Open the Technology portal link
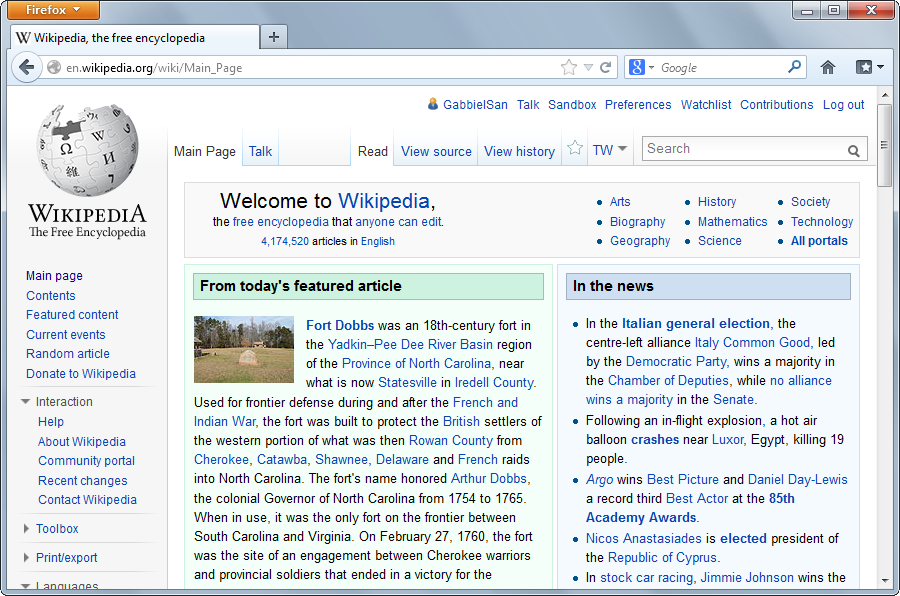The image size is (900, 596). click(x=822, y=222)
